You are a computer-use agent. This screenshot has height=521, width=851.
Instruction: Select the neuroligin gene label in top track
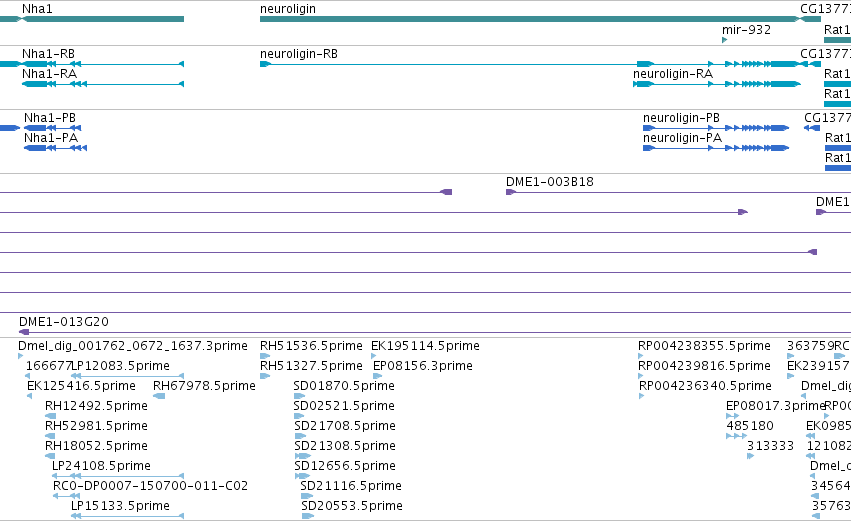tap(288, 9)
